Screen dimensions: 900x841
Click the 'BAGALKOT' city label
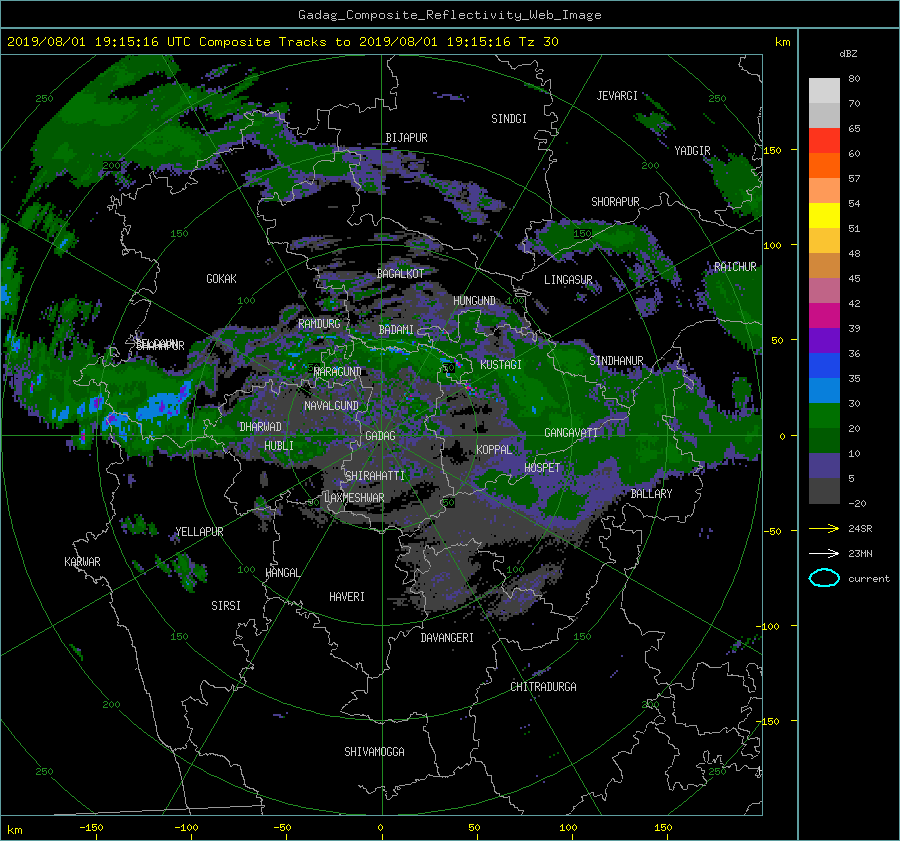point(400,274)
